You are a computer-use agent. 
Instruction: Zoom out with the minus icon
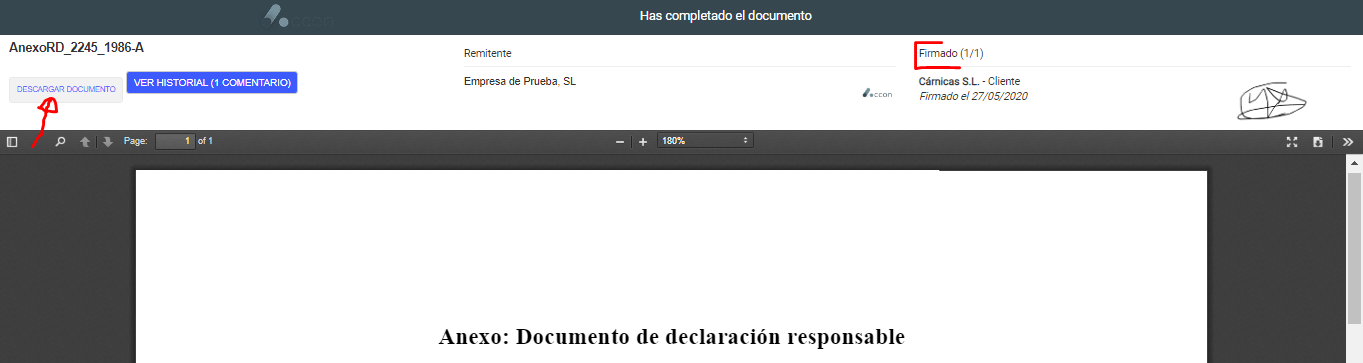[x=620, y=142]
